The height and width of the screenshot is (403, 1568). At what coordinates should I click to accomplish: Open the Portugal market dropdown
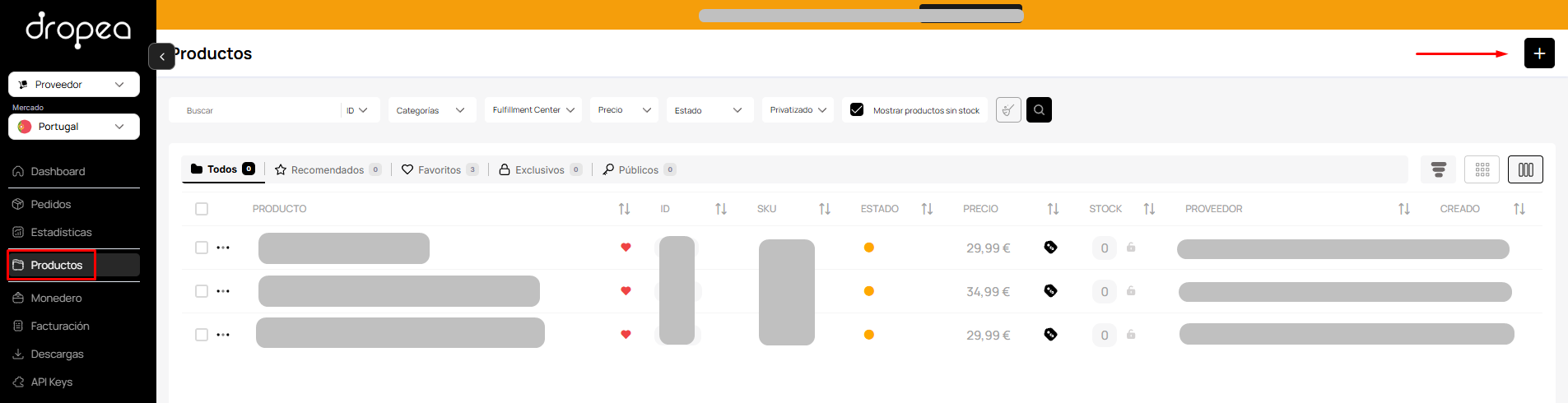click(x=74, y=127)
